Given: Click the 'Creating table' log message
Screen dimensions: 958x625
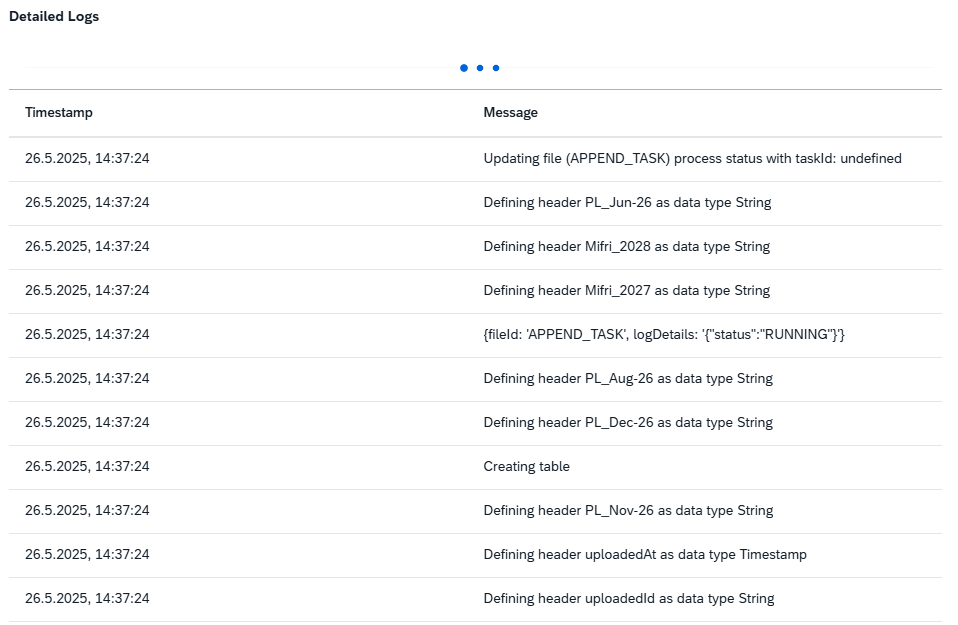Looking at the screenshot, I should tap(526, 467).
